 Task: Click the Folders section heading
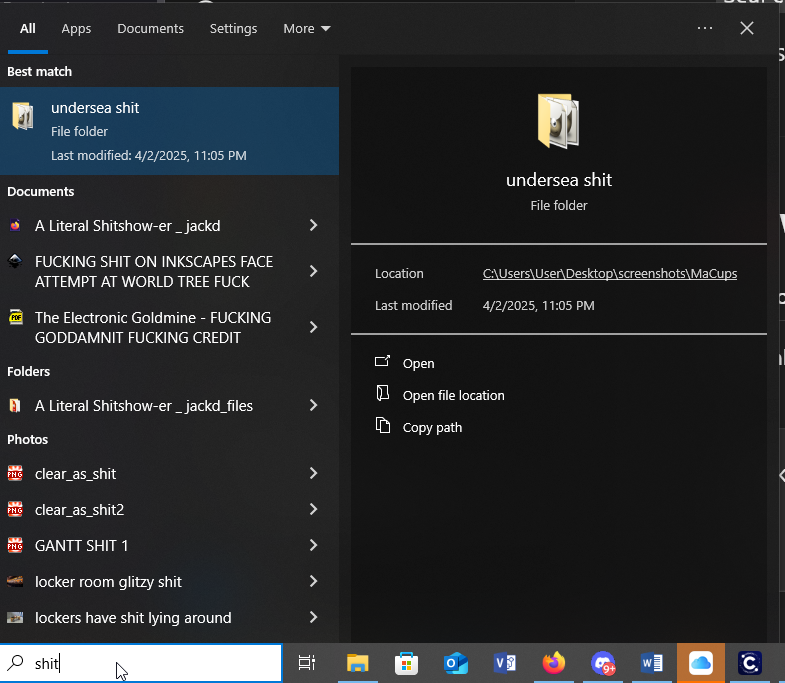coord(29,371)
